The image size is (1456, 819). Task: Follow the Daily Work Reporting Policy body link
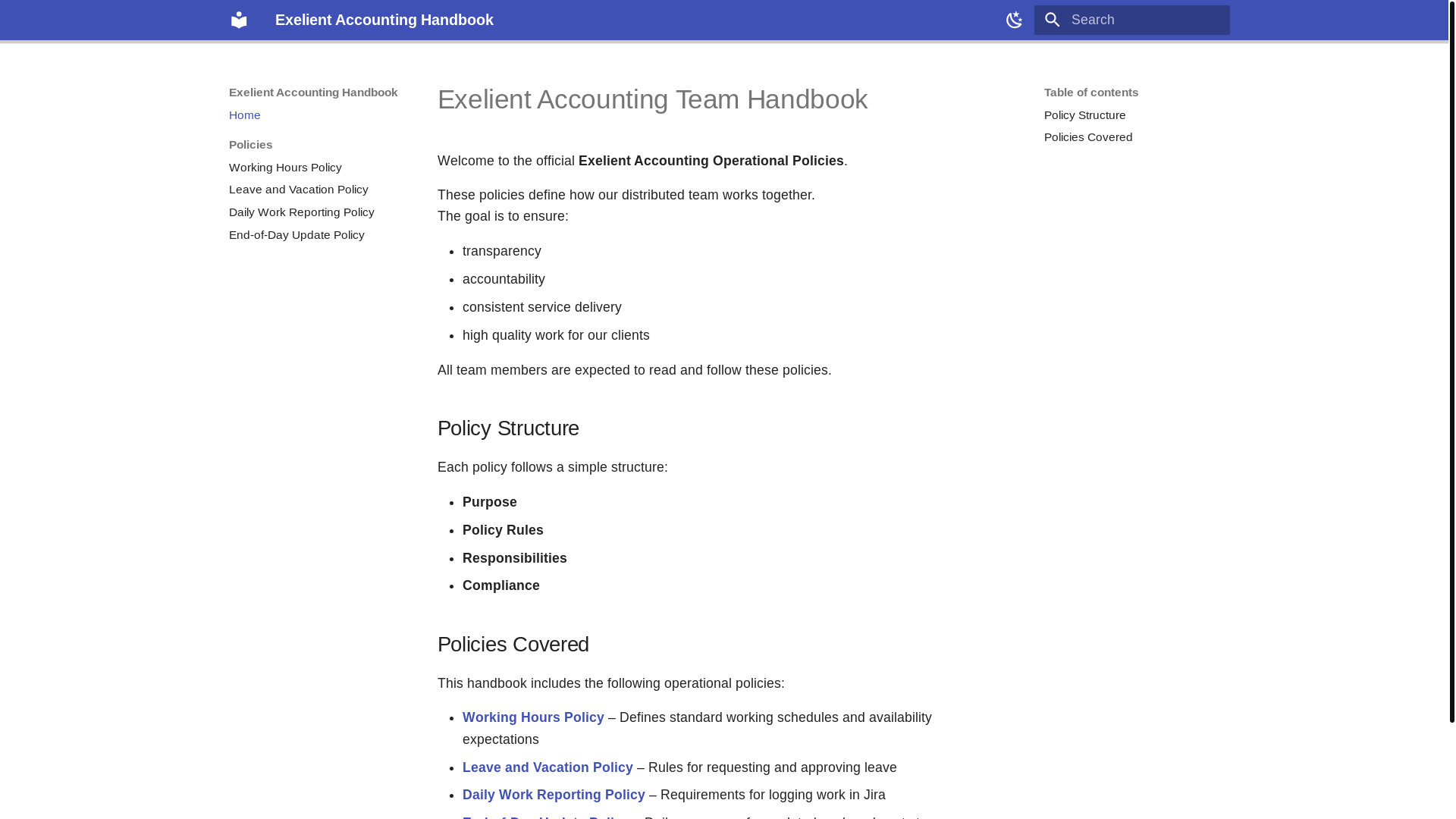pyautogui.click(x=554, y=795)
